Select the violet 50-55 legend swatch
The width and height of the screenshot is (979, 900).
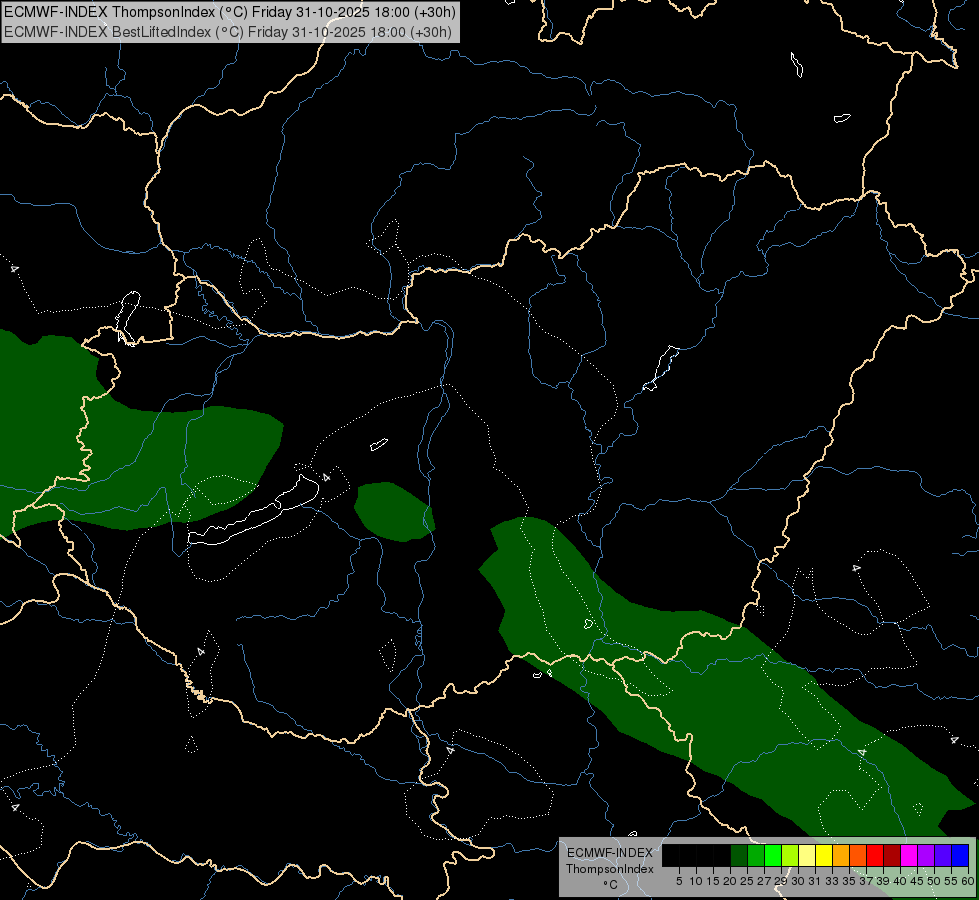pos(943,855)
